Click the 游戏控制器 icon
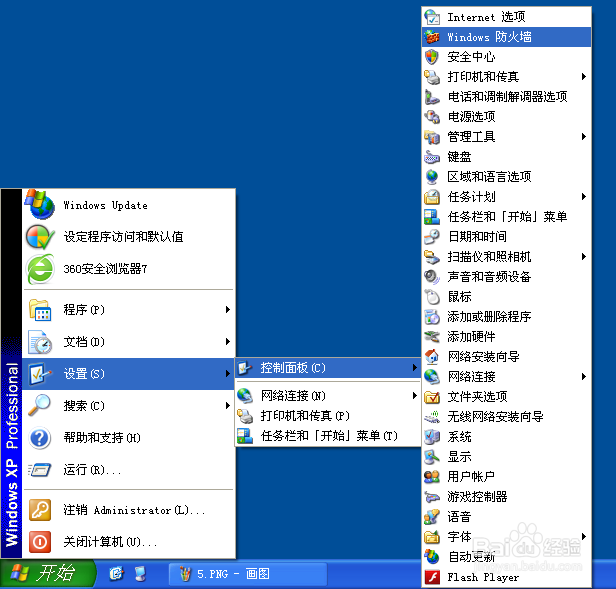Screen dimensions: 616x589 (x=432, y=497)
